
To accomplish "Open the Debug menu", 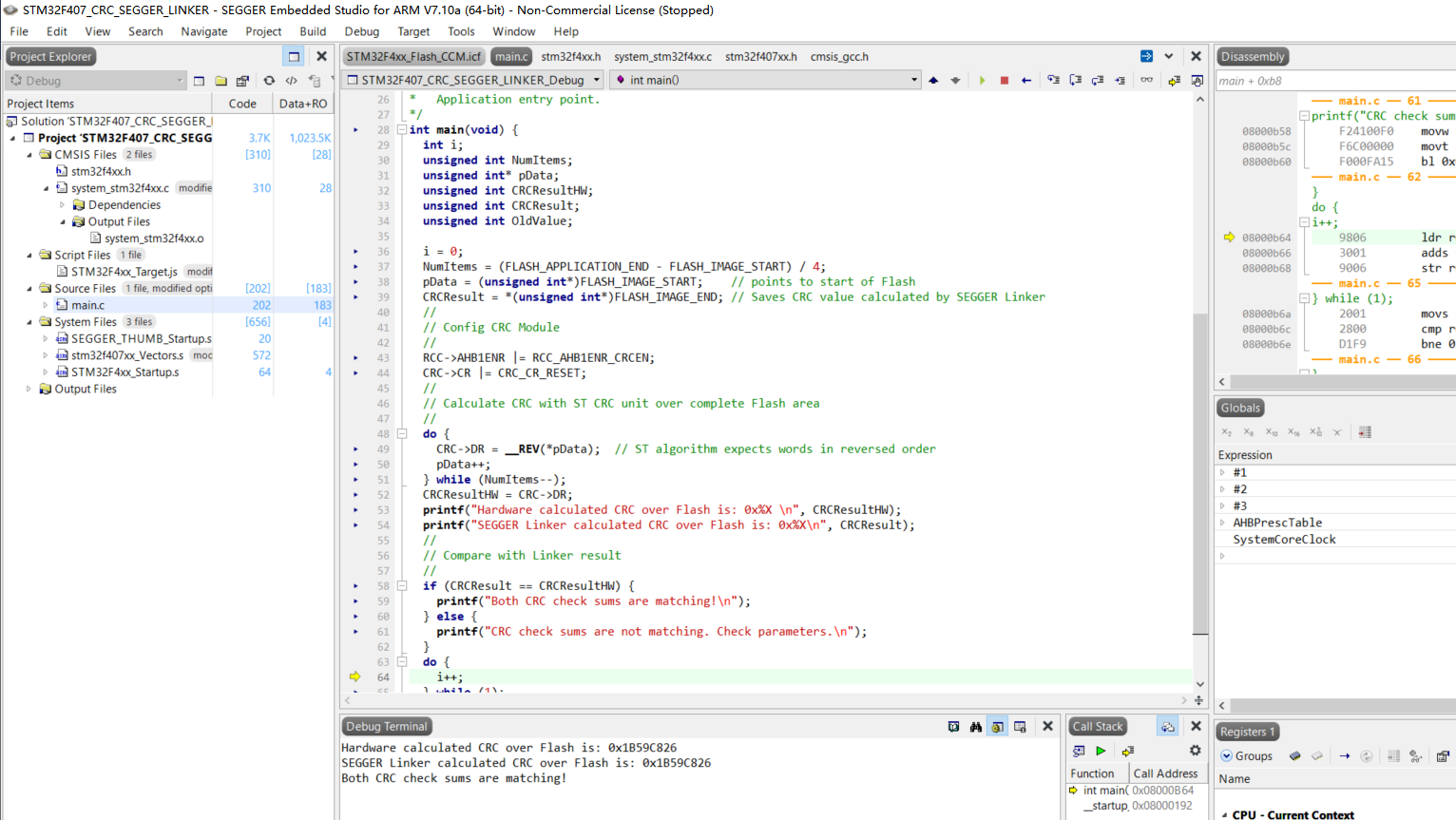I will click(361, 31).
